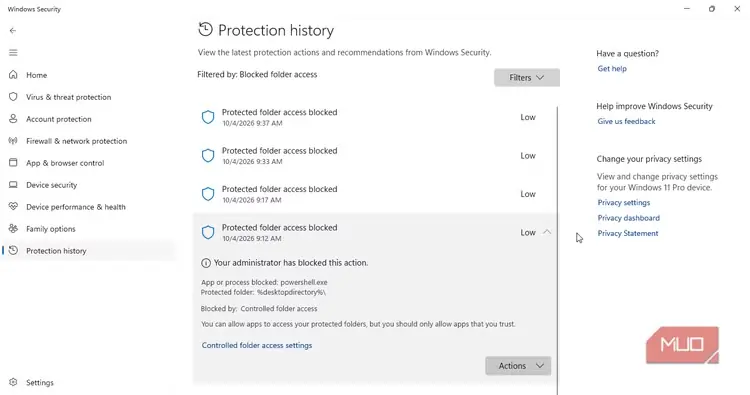Select Protection history in sidebar
This screenshot has width=750, height=395.
tap(56, 251)
